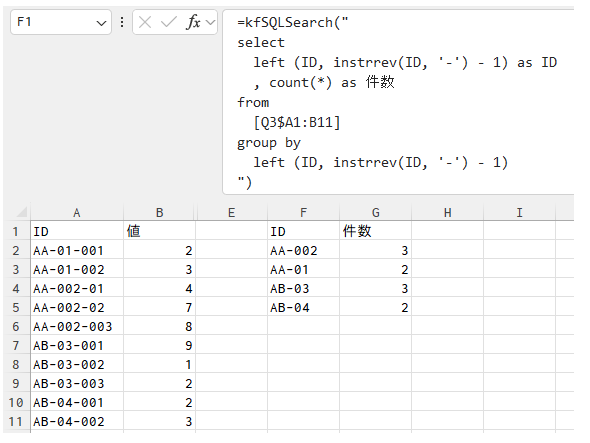The width and height of the screenshot is (590, 443).
Task: Select row 8 header
Action: (16, 364)
